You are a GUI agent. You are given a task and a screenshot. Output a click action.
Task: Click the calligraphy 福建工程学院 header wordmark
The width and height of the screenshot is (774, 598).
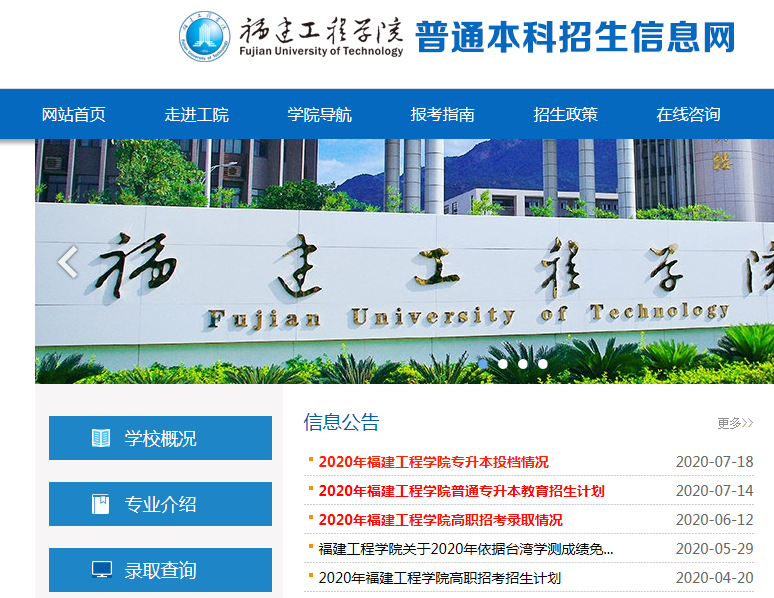point(321,31)
